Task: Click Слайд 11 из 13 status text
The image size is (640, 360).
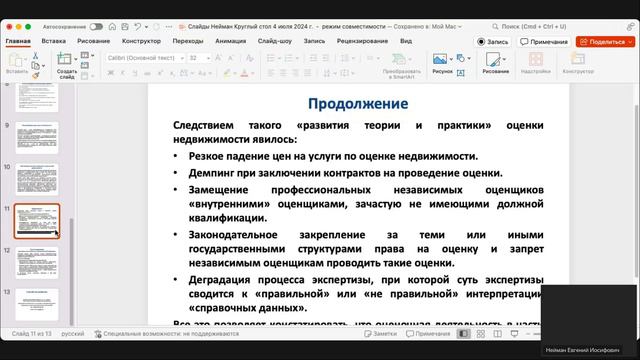Action: [31, 334]
